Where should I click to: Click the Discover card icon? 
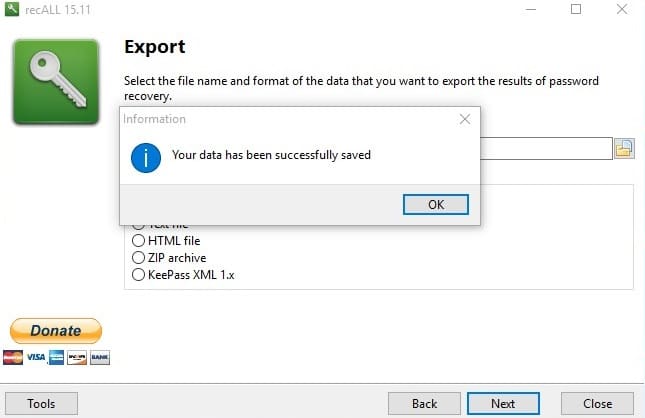(78, 357)
